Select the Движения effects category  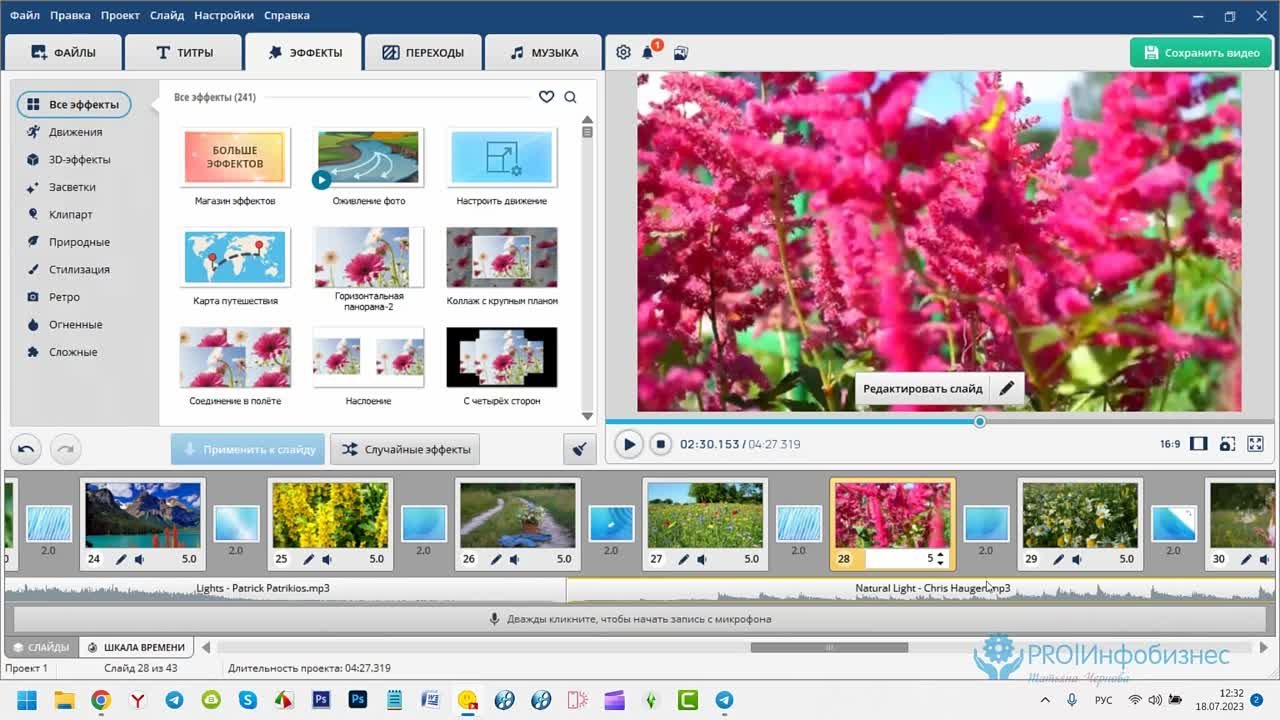(75, 132)
